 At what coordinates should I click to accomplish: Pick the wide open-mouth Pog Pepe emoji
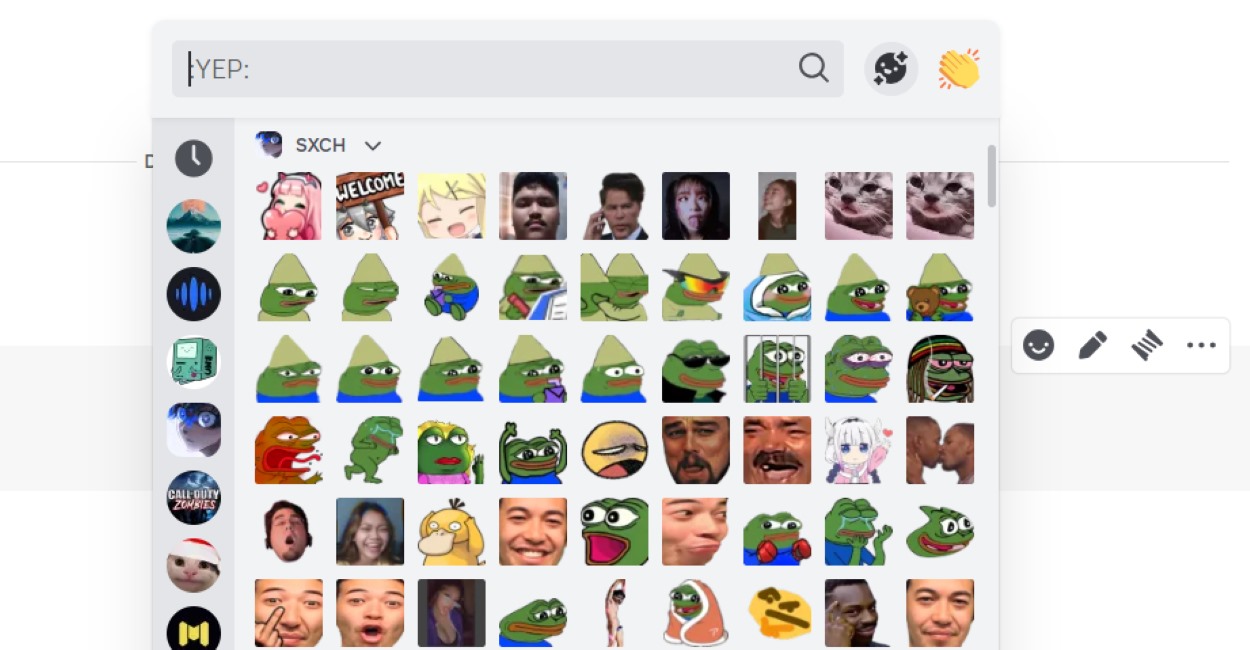(x=615, y=532)
